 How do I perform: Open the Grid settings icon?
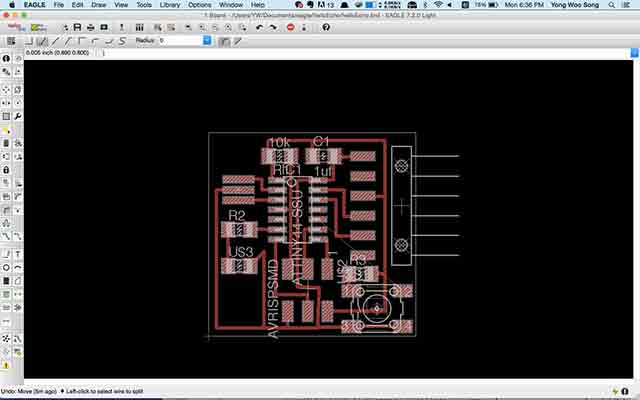(11, 41)
